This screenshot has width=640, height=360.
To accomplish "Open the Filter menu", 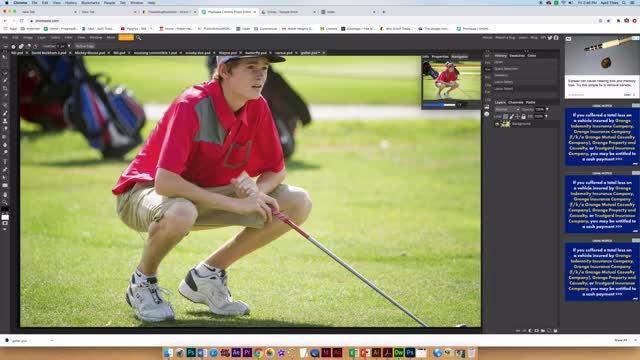I will 68,38.
